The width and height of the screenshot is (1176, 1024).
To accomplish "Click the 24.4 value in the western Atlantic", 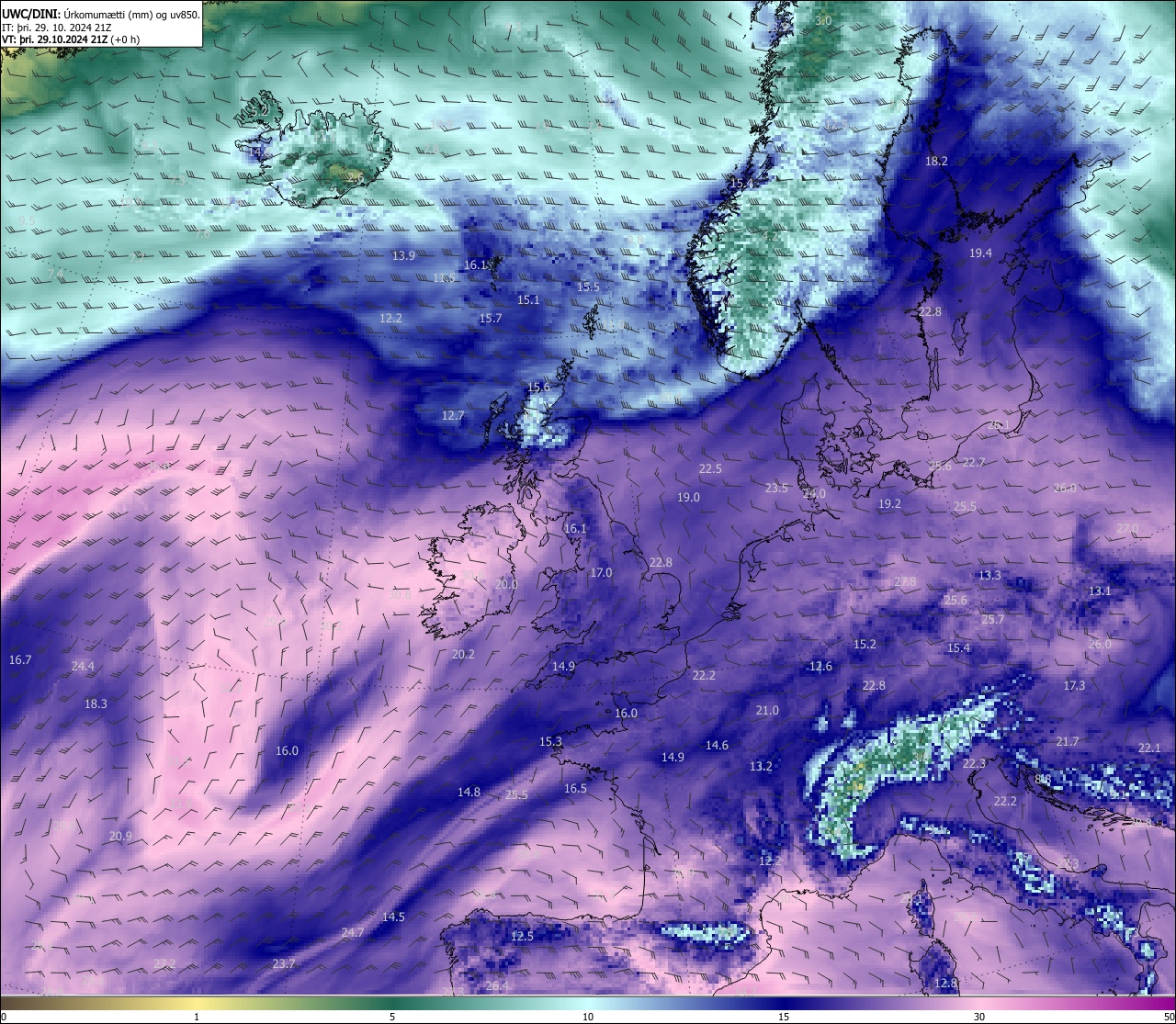I will [83, 666].
